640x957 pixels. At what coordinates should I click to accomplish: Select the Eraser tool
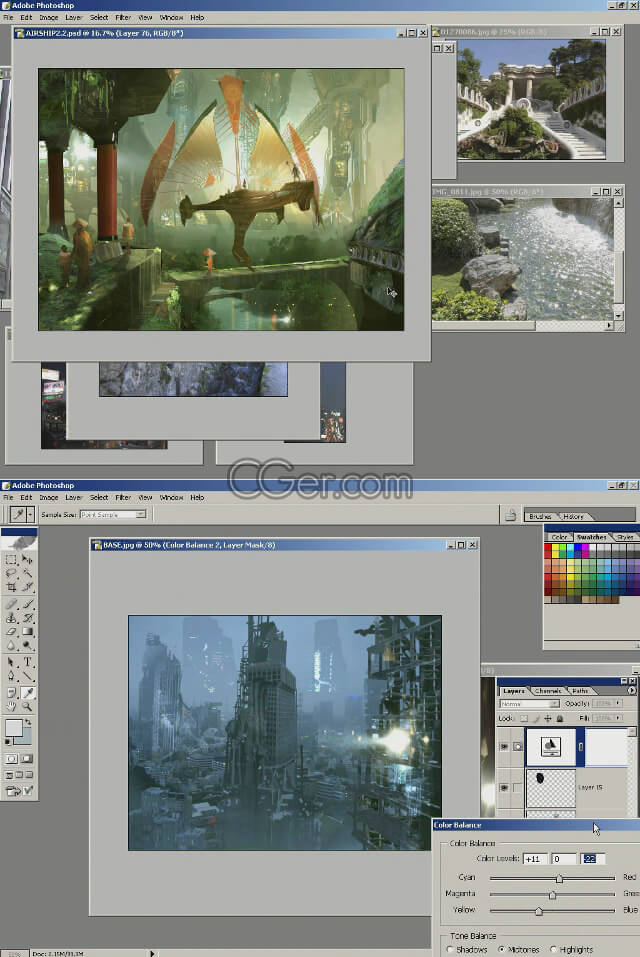(x=11, y=632)
